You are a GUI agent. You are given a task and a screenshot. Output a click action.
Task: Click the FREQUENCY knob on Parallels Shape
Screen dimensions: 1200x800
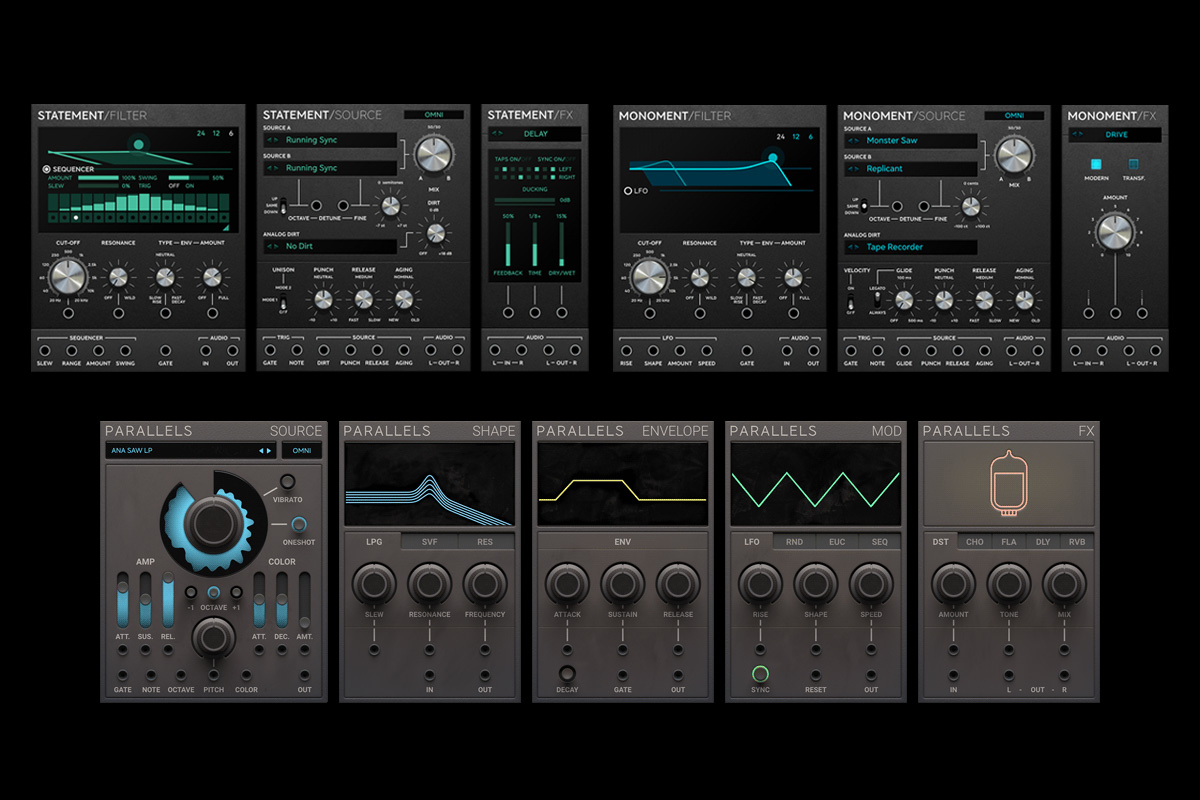click(x=485, y=584)
